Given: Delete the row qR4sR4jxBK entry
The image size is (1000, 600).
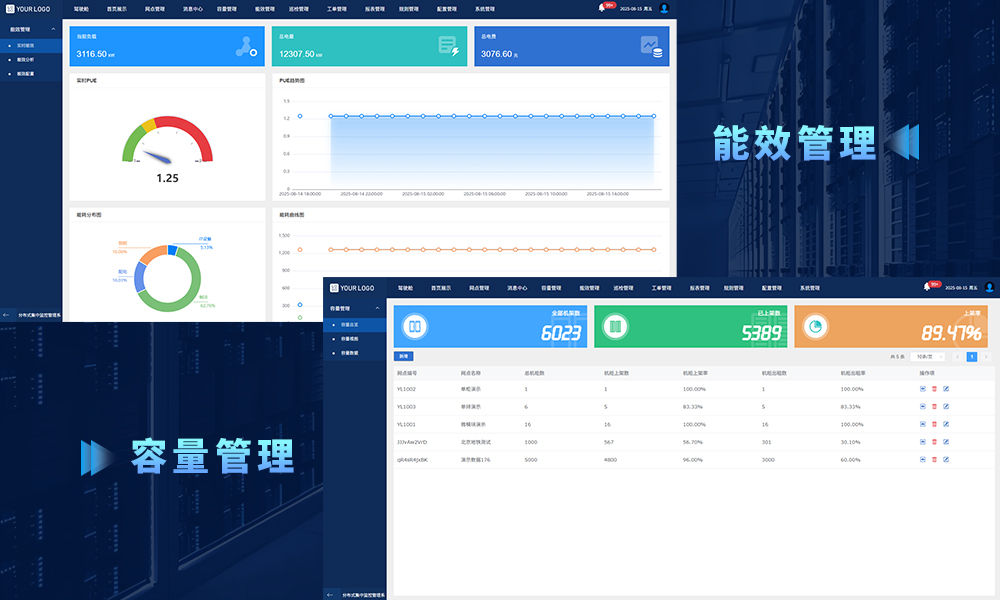Looking at the screenshot, I should (934, 460).
